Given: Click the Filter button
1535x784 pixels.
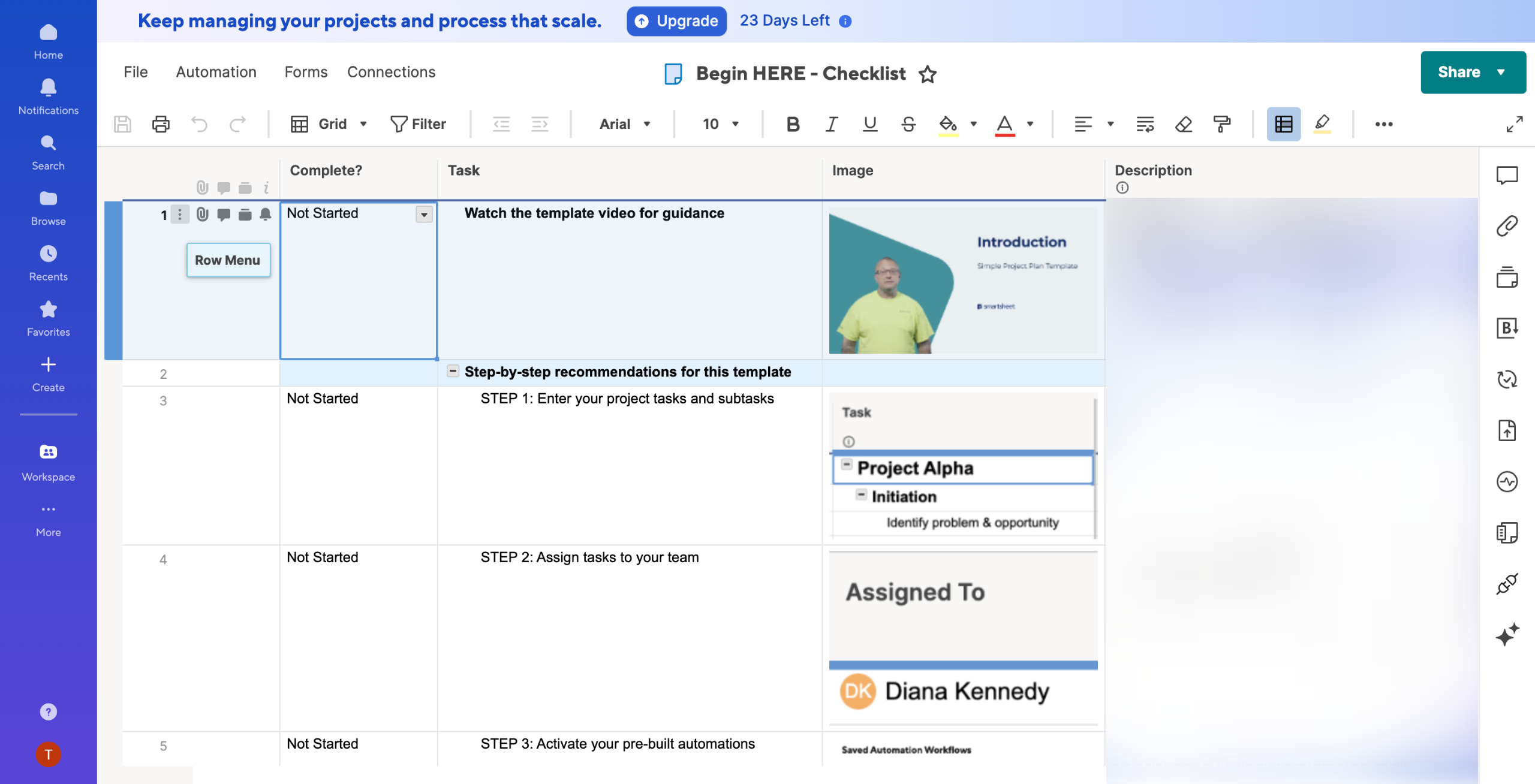Looking at the screenshot, I should tap(418, 124).
